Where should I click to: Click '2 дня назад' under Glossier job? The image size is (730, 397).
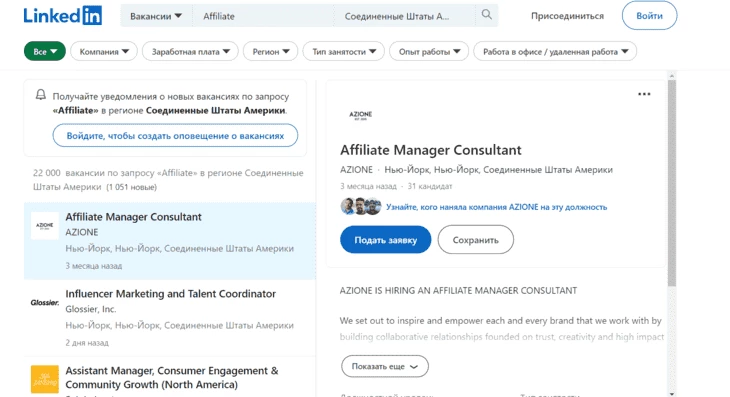(87, 343)
